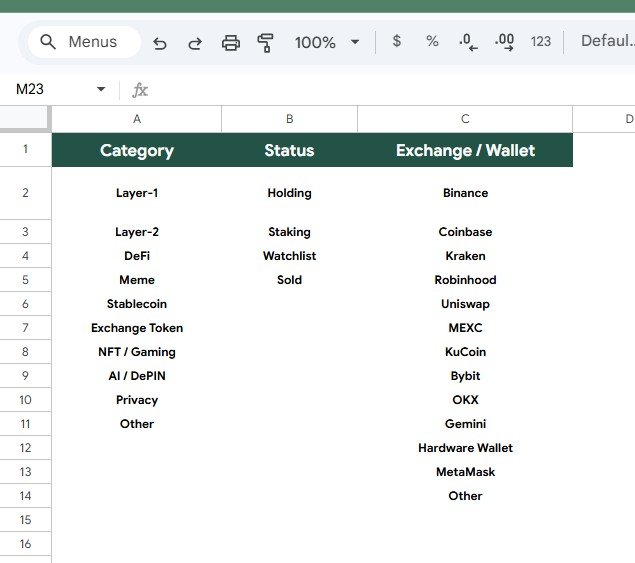
Task: Select row 7 header
Action: (26, 328)
